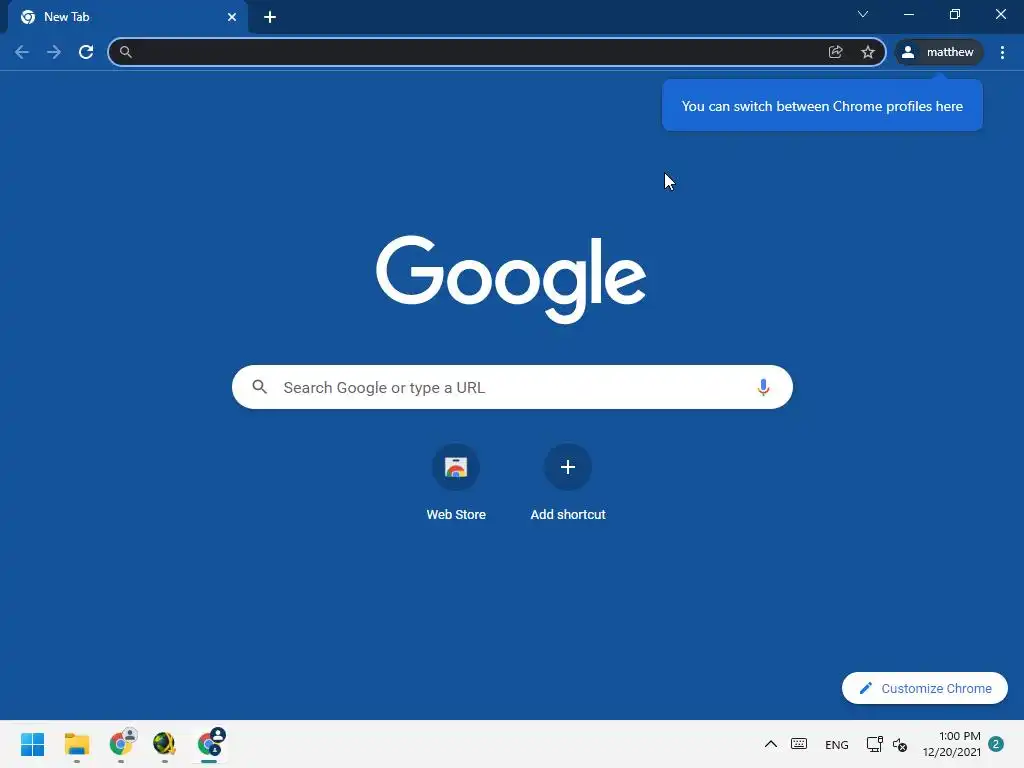Open Chrome's three-dot menu

click(1002, 52)
